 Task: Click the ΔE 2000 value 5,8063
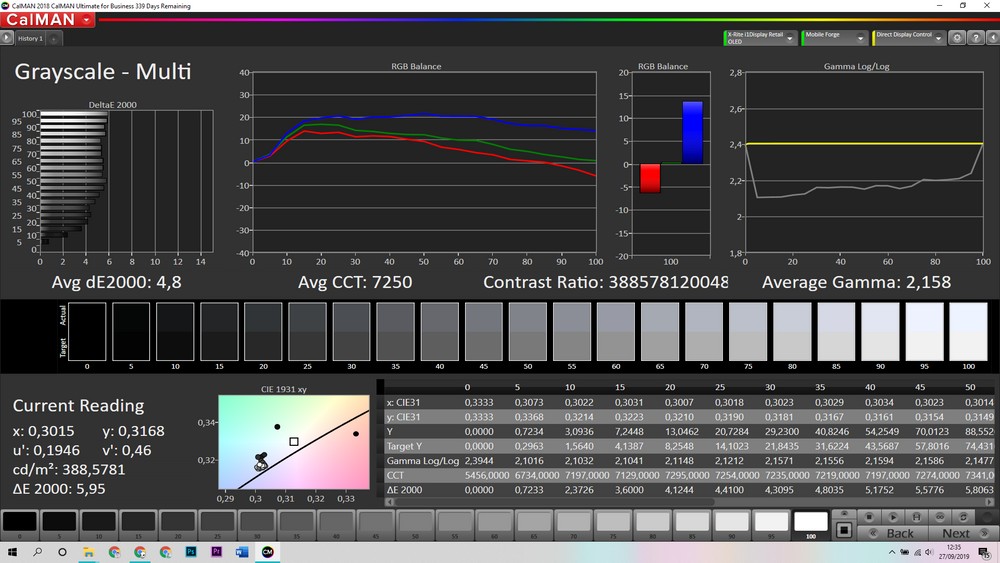coord(979,490)
